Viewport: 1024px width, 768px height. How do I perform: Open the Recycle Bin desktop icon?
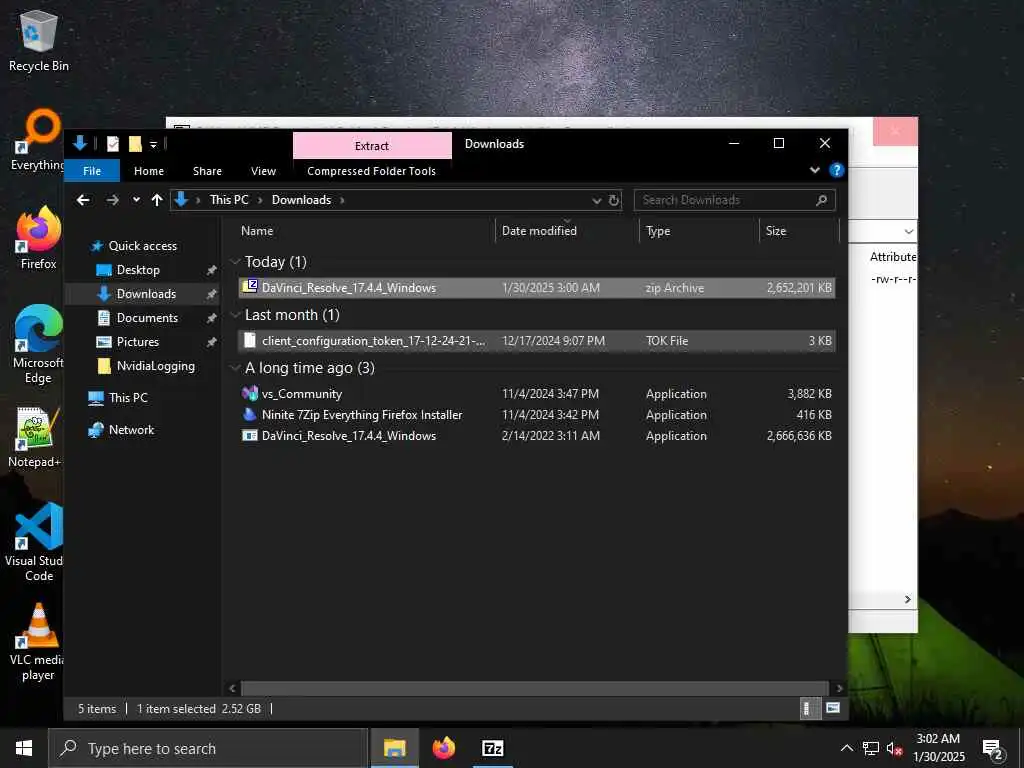coord(39,40)
